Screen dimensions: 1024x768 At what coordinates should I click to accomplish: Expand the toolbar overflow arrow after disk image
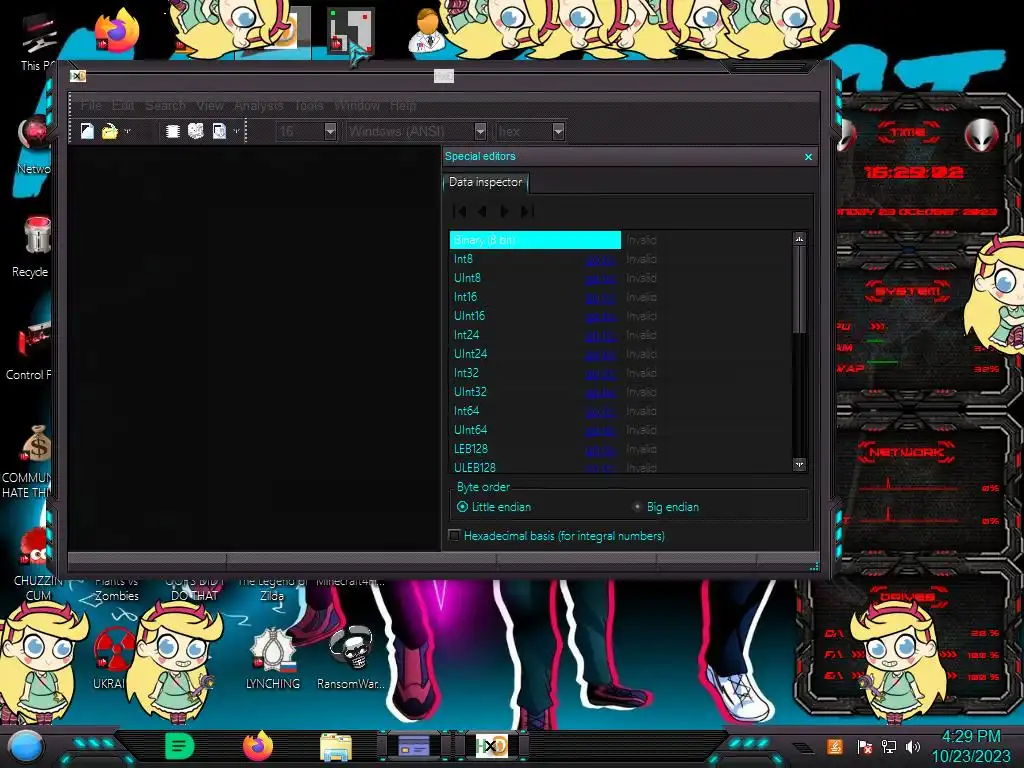point(236,131)
